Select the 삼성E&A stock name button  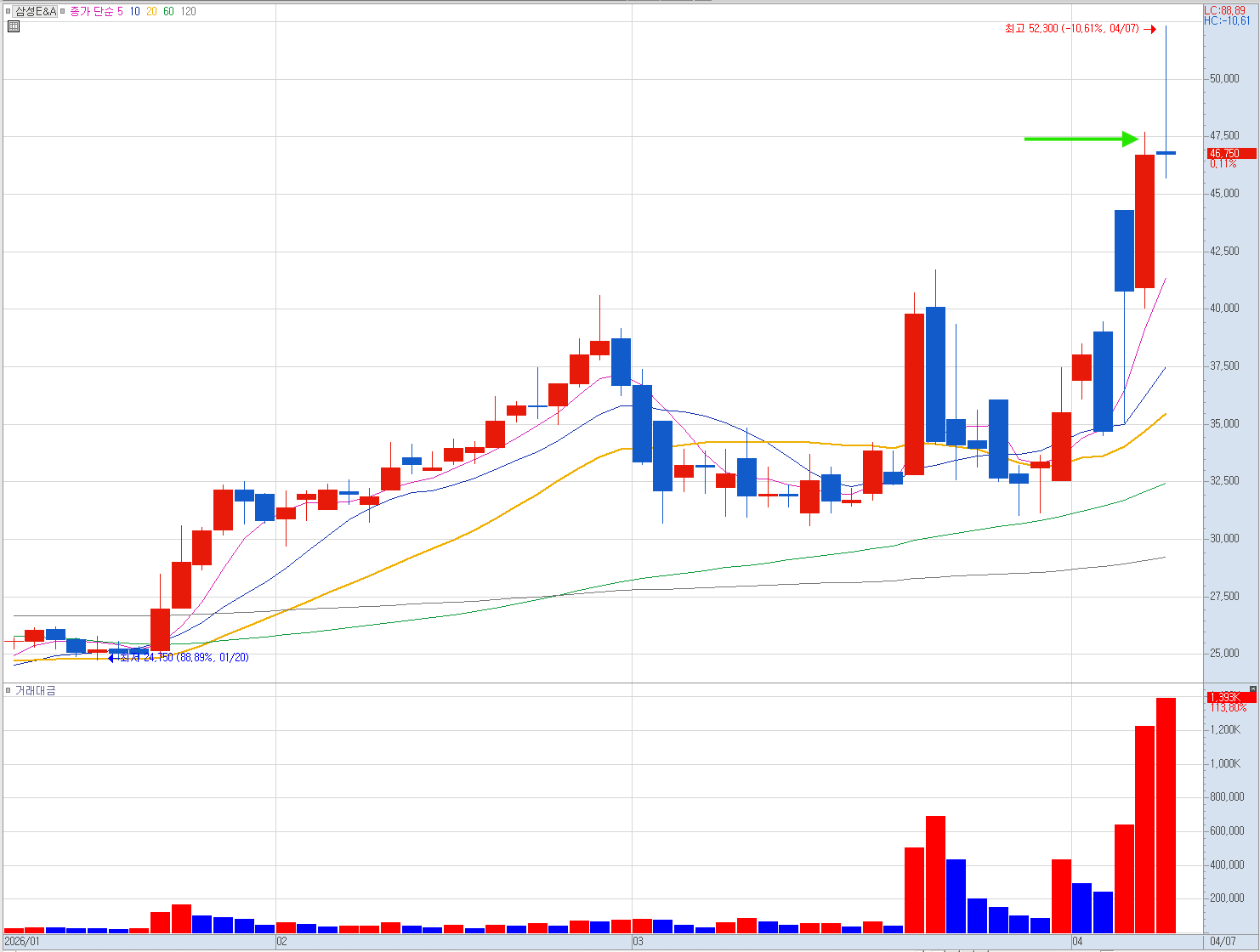tap(36, 11)
